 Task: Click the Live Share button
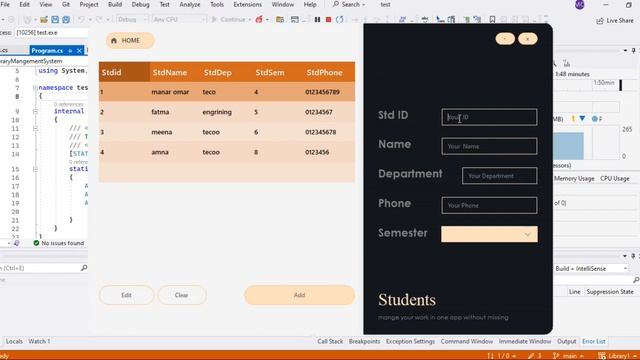615,20
